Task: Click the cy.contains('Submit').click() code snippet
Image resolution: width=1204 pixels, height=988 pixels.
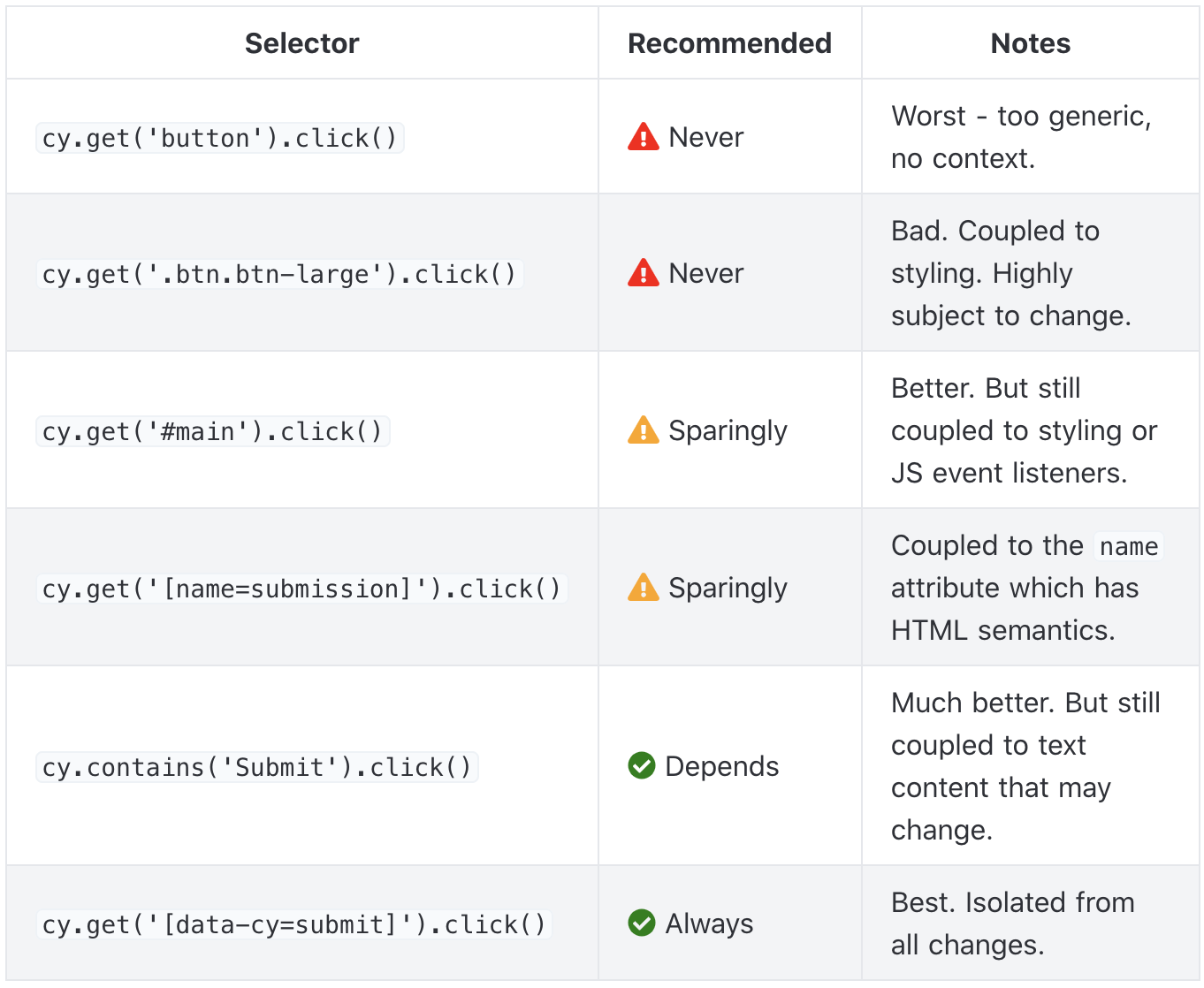Action: (x=256, y=767)
